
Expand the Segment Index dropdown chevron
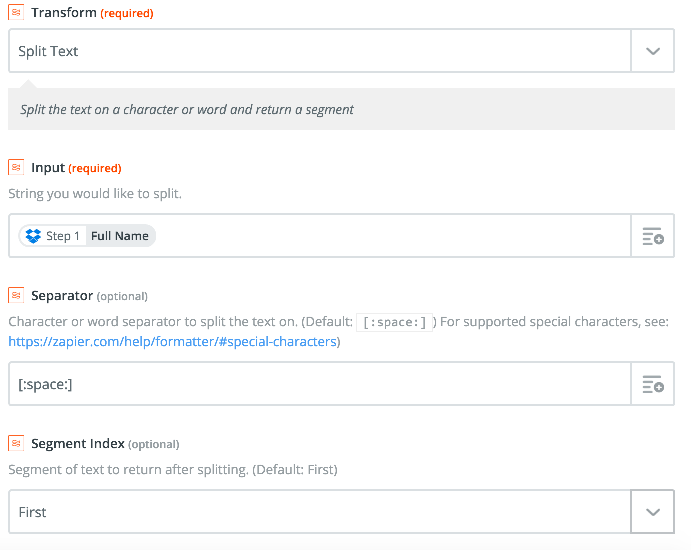[x=653, y=512]
